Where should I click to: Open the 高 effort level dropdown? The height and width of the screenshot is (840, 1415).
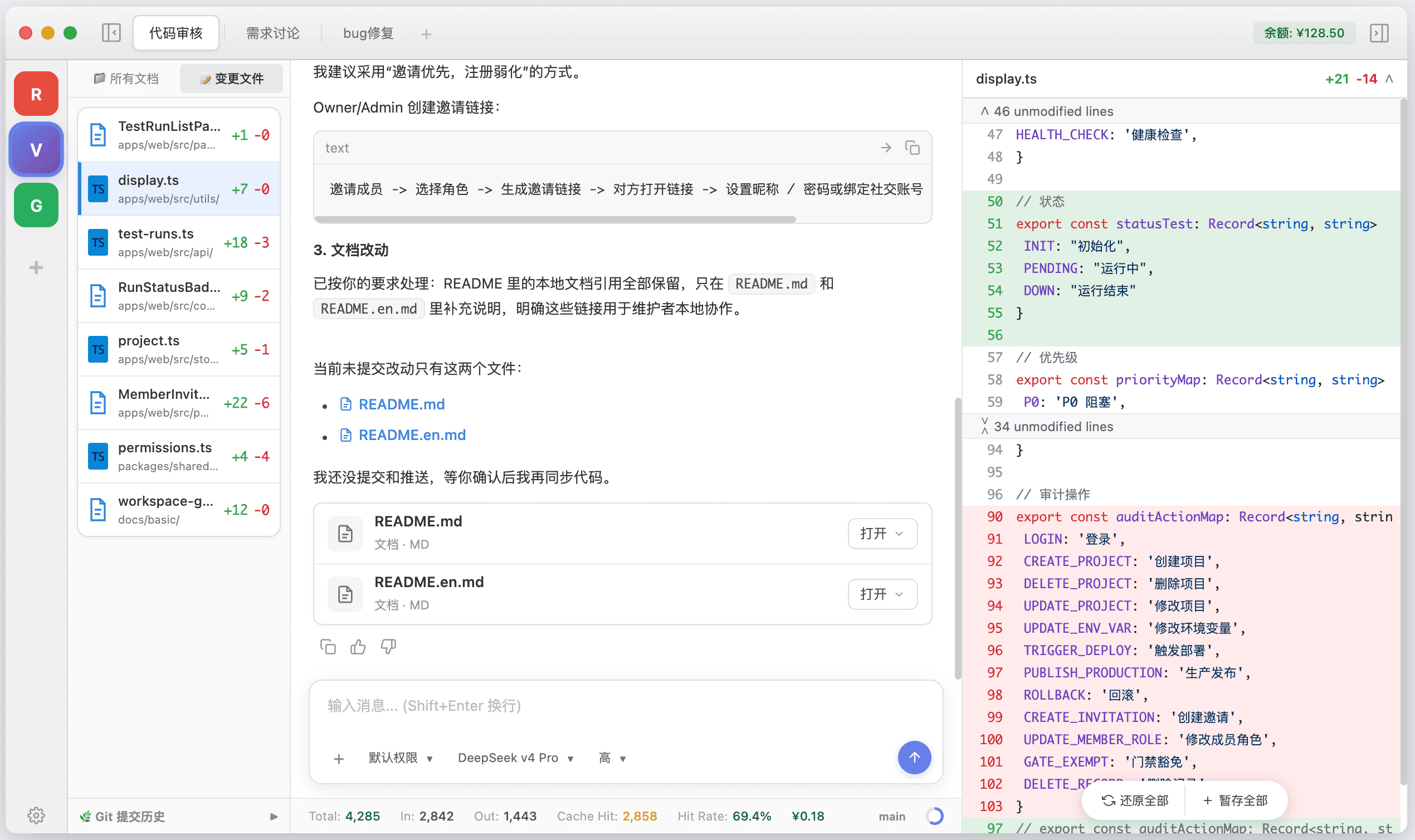click(x=612, y=758)
